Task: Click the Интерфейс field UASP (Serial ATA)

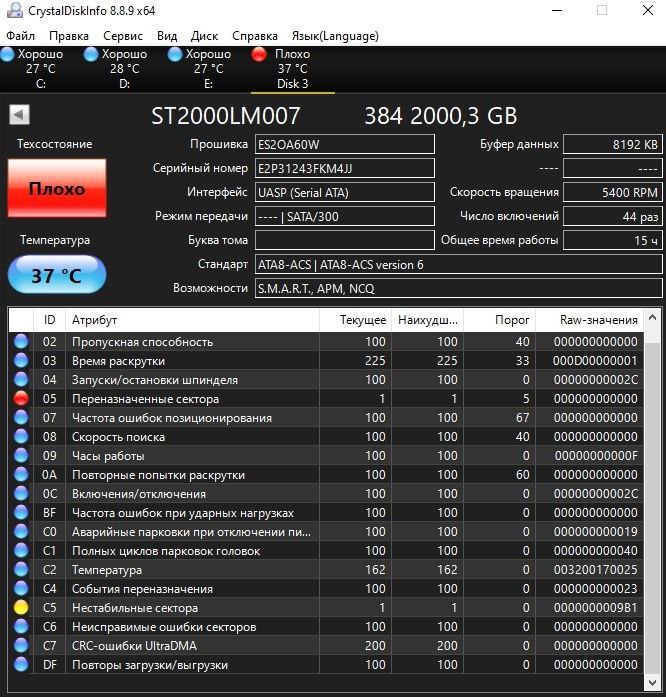Action: pos(345,192)
